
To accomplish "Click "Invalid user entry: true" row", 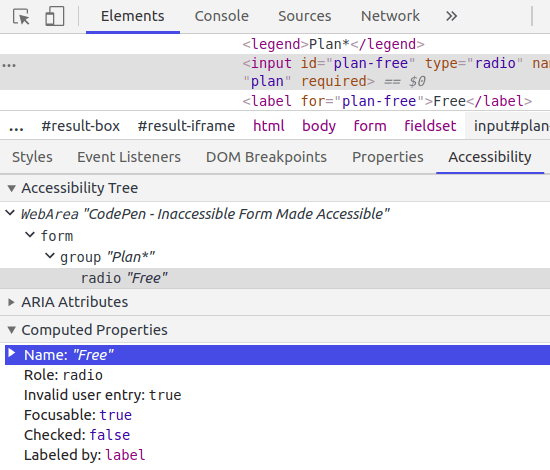I will tap(103, 395).
